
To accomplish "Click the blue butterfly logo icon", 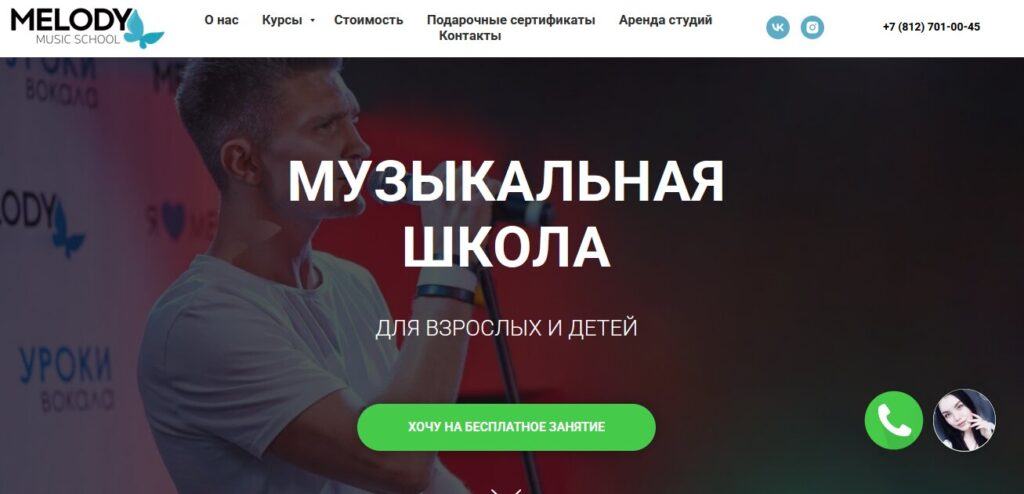I will pyautogui.click(x=142, y=29).
